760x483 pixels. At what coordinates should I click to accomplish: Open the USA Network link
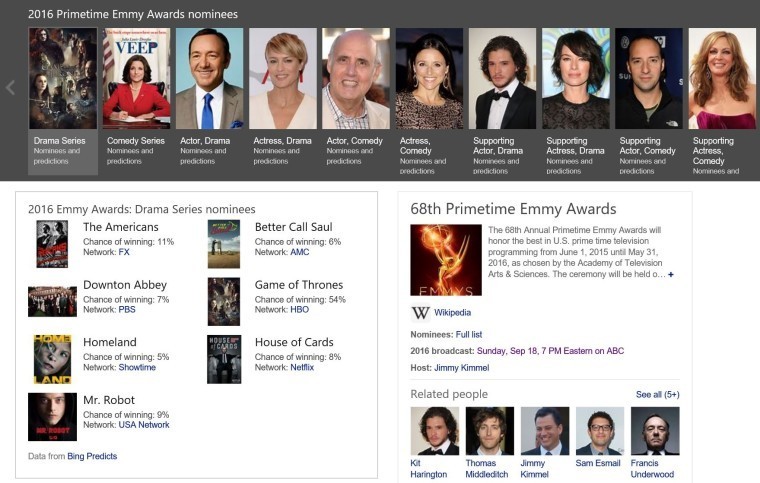[144, 425]
